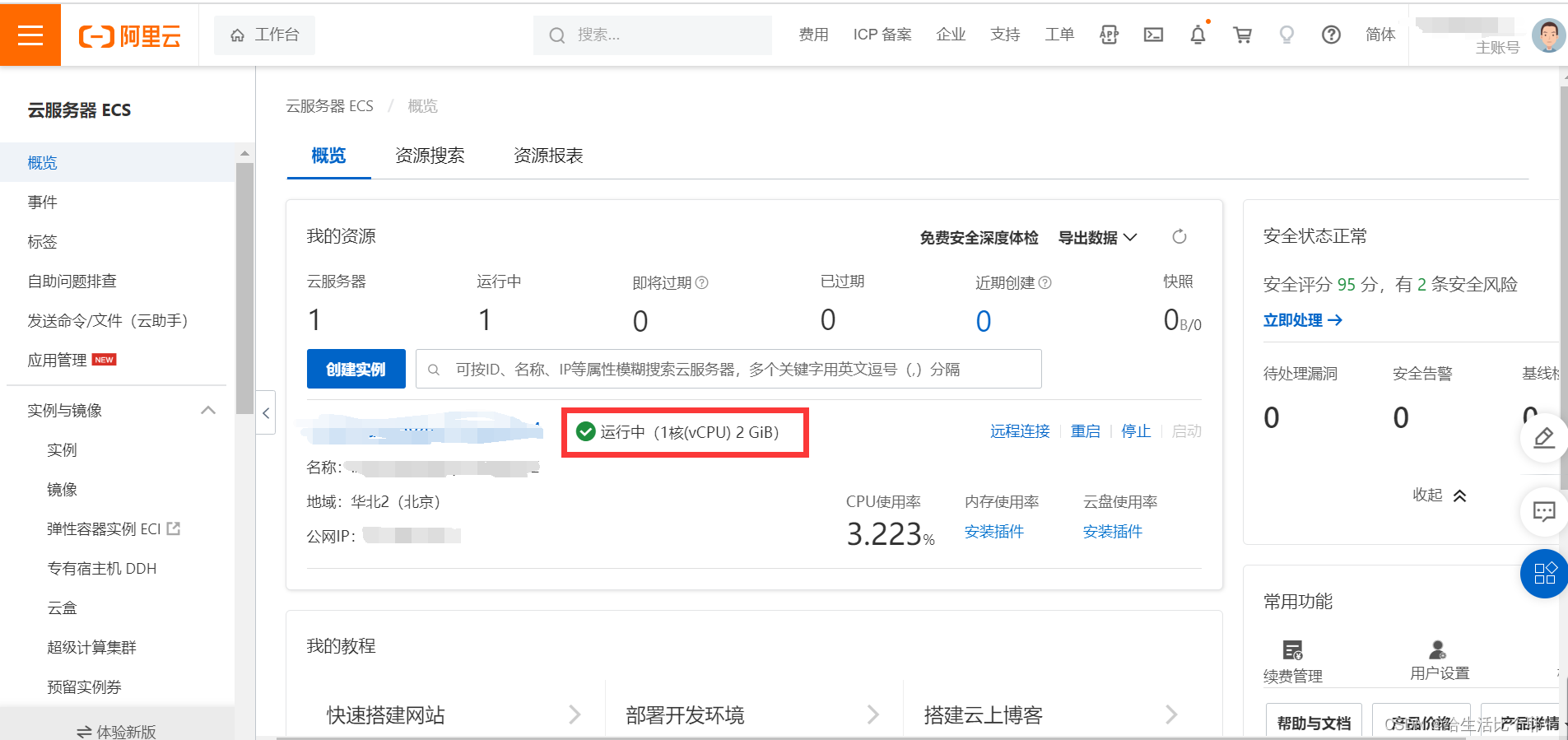Open the 导出数据 dropdown

click(x=1097, y=238)
